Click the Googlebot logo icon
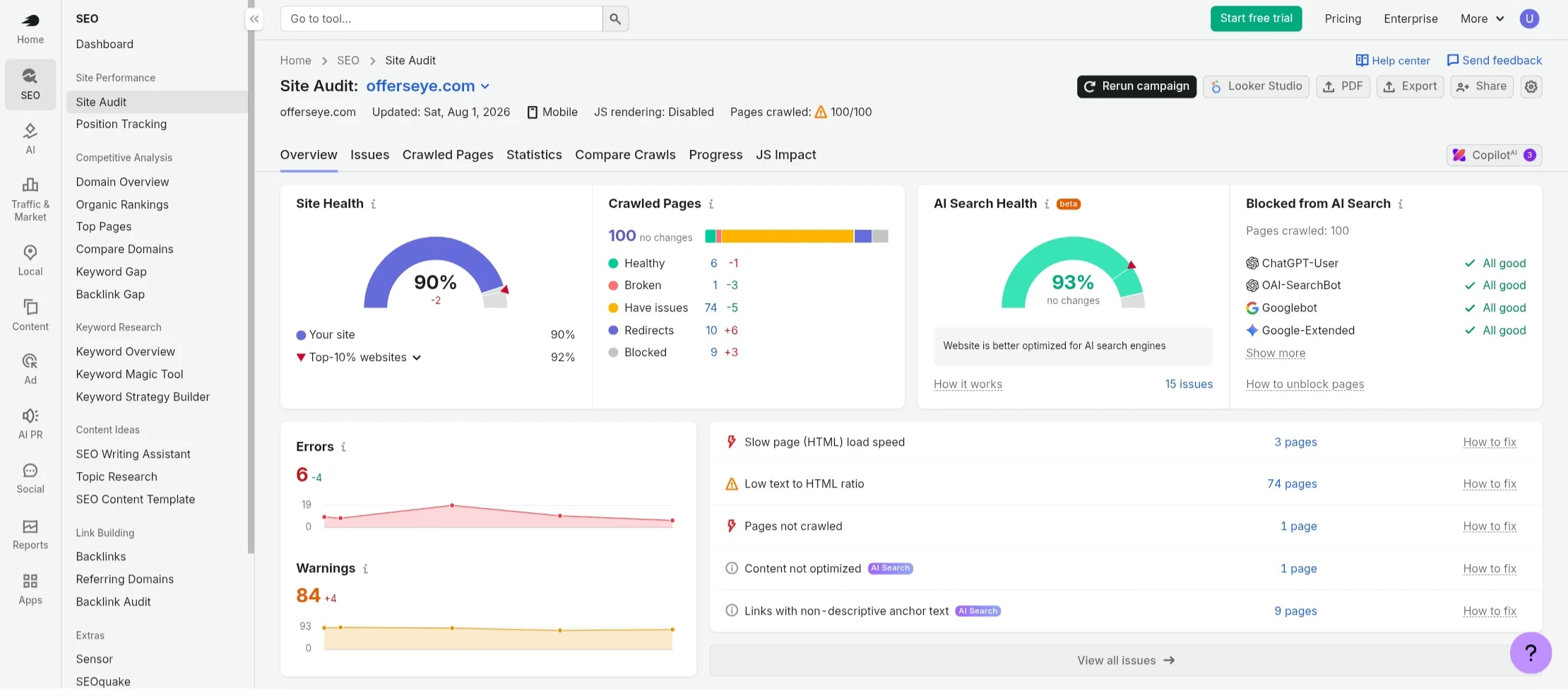The image size is (1568, 696). [x=1252, y=308]
